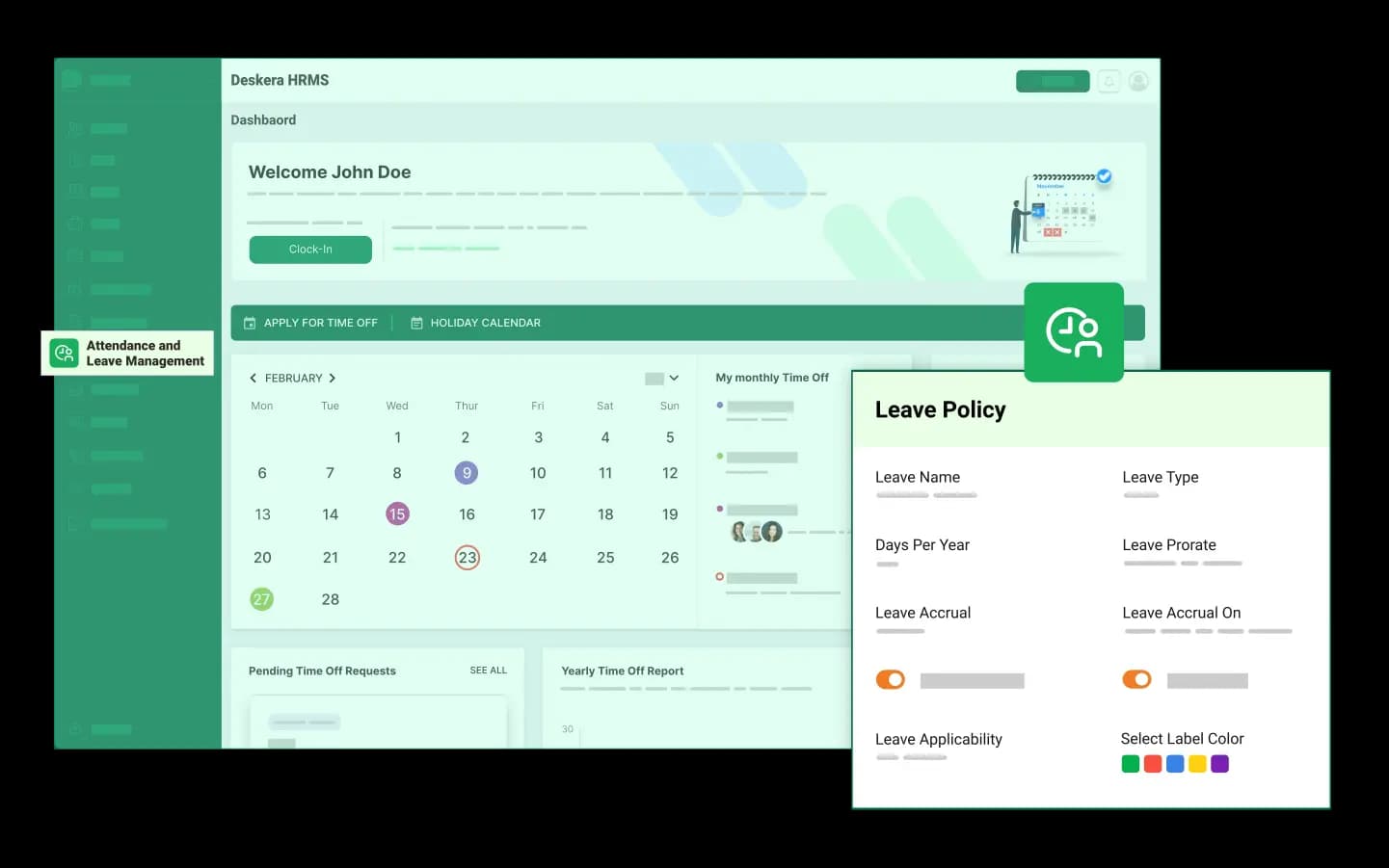Screen dimensions: 1389x868
Task: Toggle the Leave Accrual switch
Action: click(x=891, y=680)
